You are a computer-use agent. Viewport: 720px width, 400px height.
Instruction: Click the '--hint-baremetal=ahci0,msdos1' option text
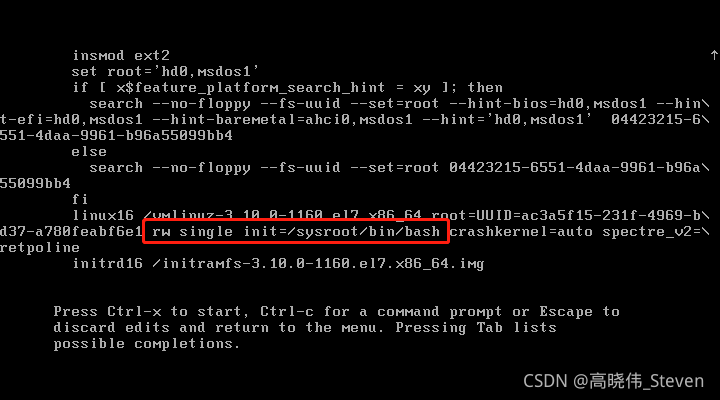click(x=282, y=120)
